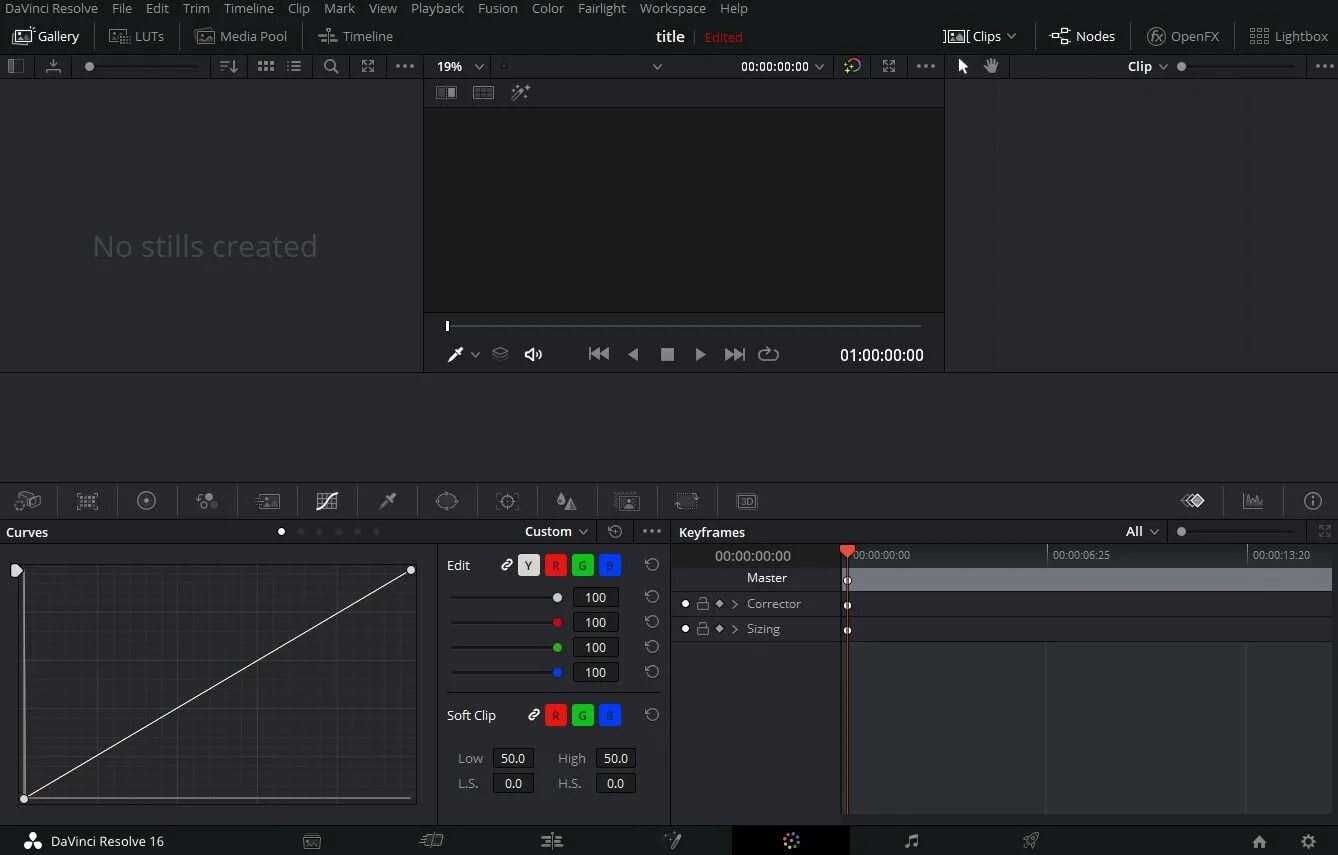Expand the Sizing keyframe track
Image resolution: width=1338 pixels, height=855 pixels.
point(735,629)
